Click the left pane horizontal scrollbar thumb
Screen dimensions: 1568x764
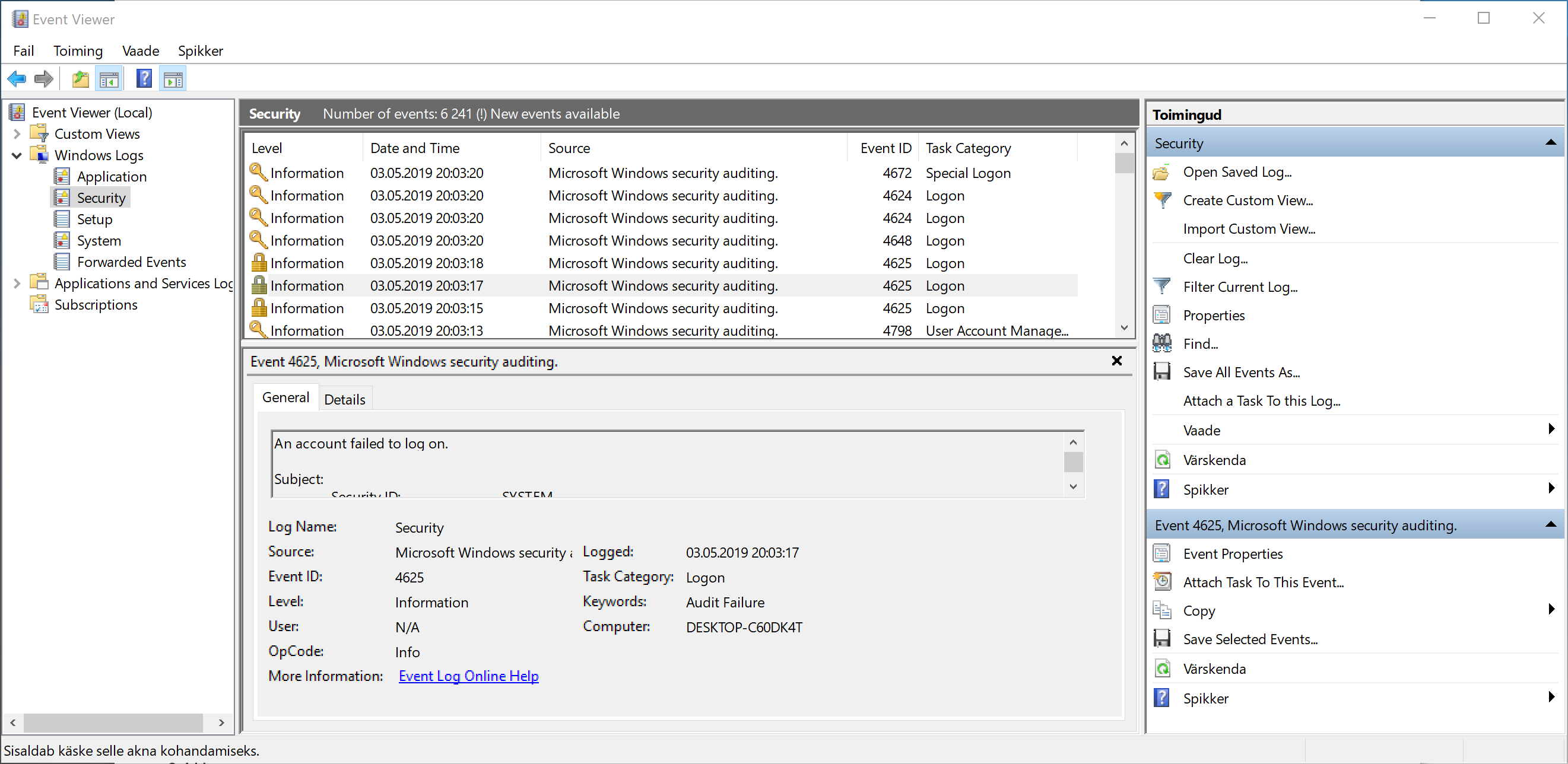click(113, 722)
